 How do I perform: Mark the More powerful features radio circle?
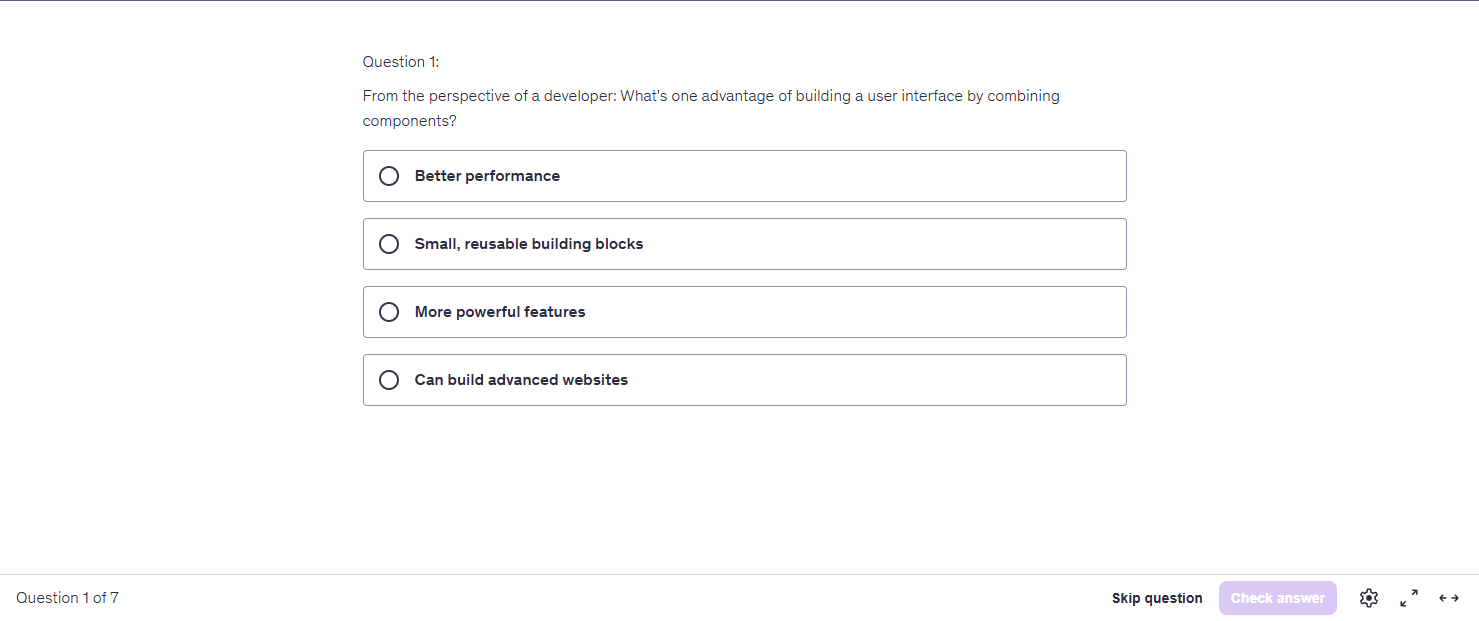click(389, 312)
